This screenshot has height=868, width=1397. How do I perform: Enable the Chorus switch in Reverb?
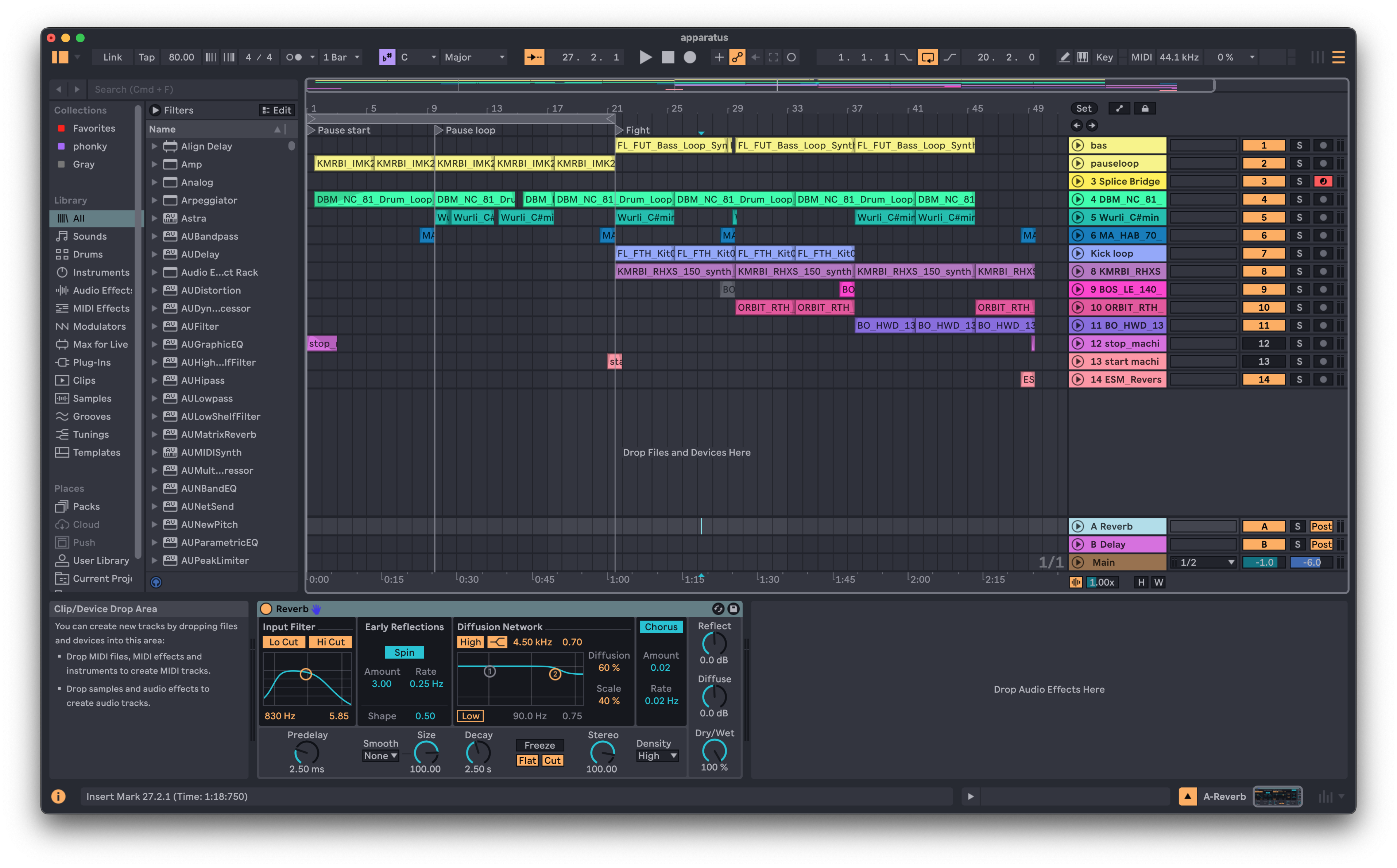661,627
